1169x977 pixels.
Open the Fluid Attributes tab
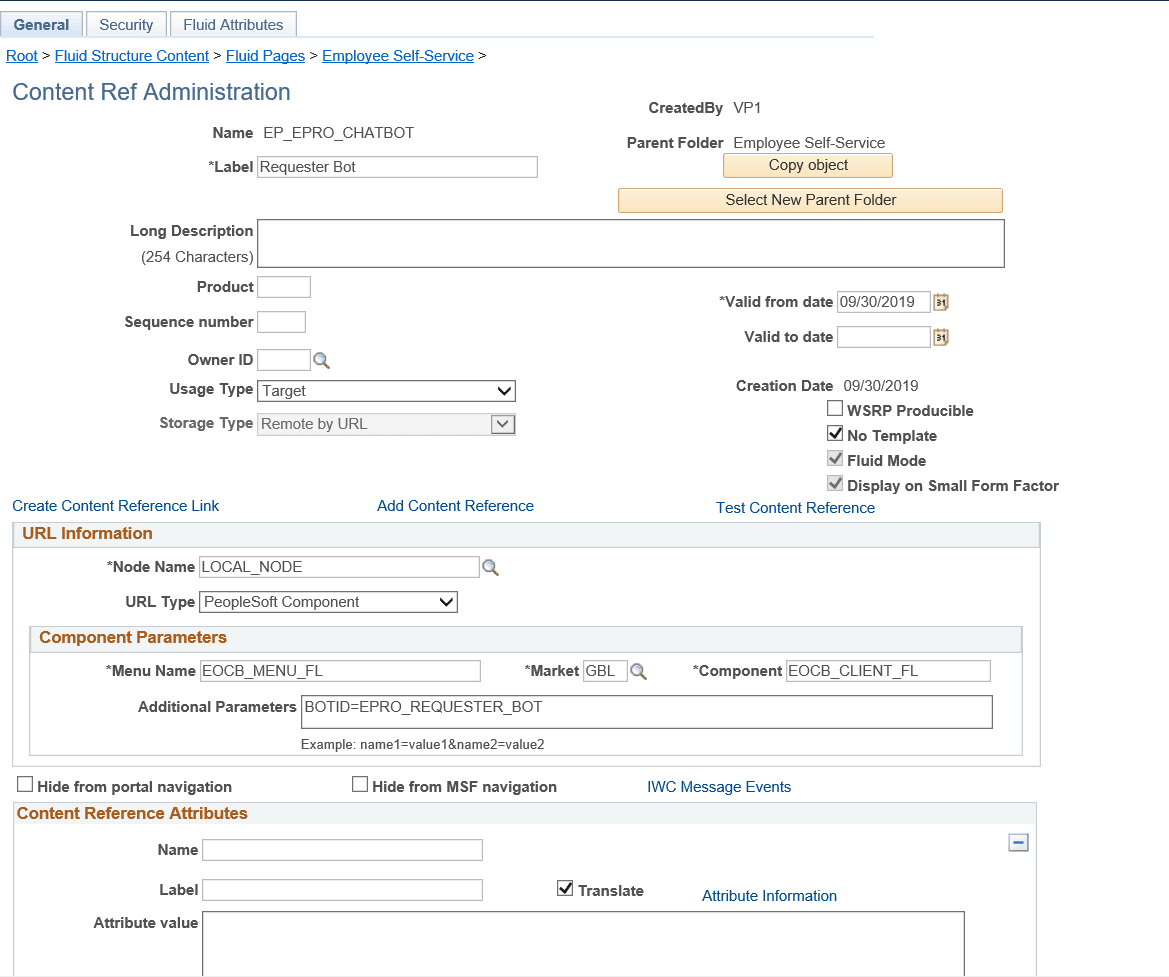(x=233, y=23)
